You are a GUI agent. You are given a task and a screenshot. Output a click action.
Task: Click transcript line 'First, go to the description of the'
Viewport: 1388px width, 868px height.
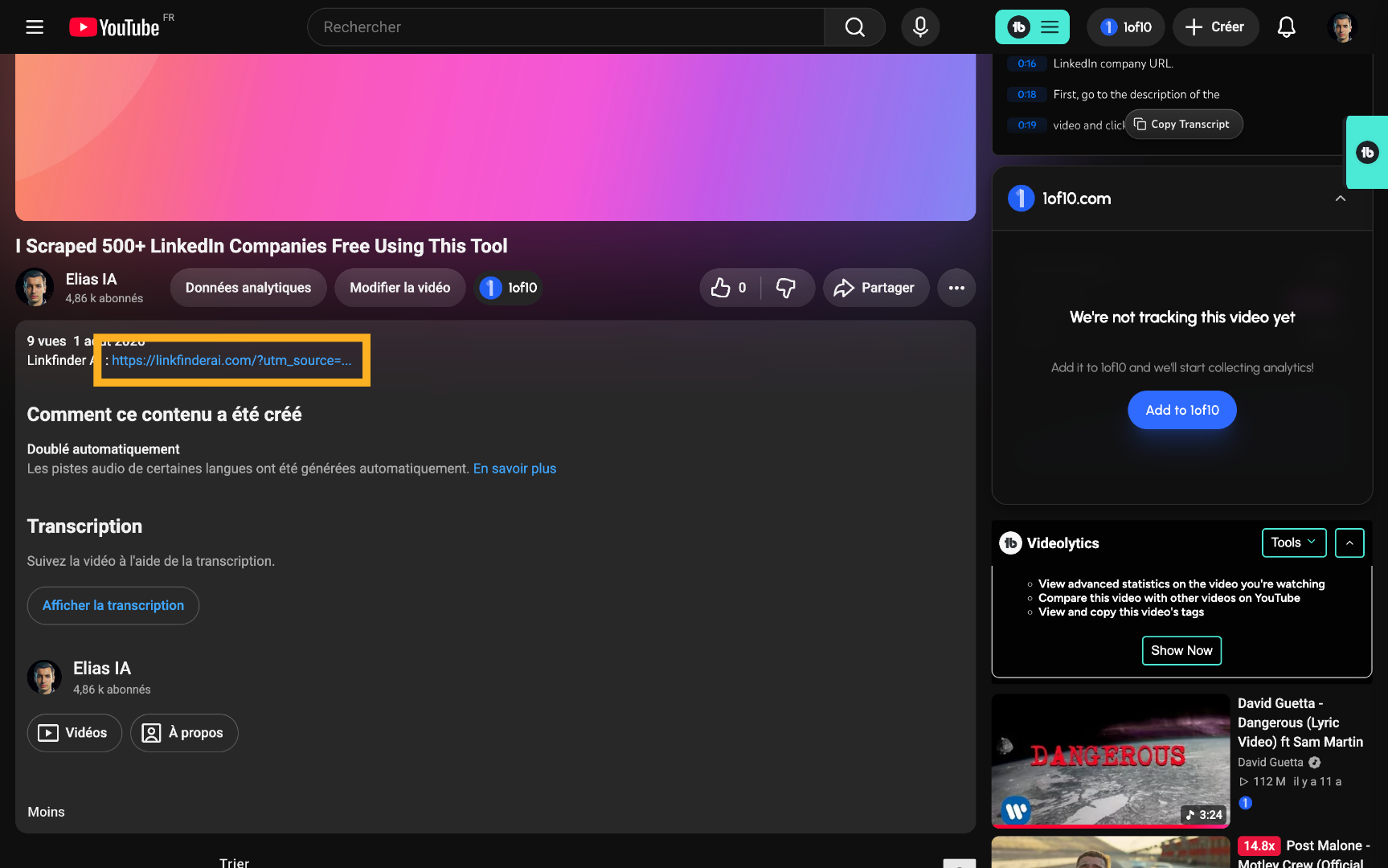pyautogui.click(x=1136, y=94)
